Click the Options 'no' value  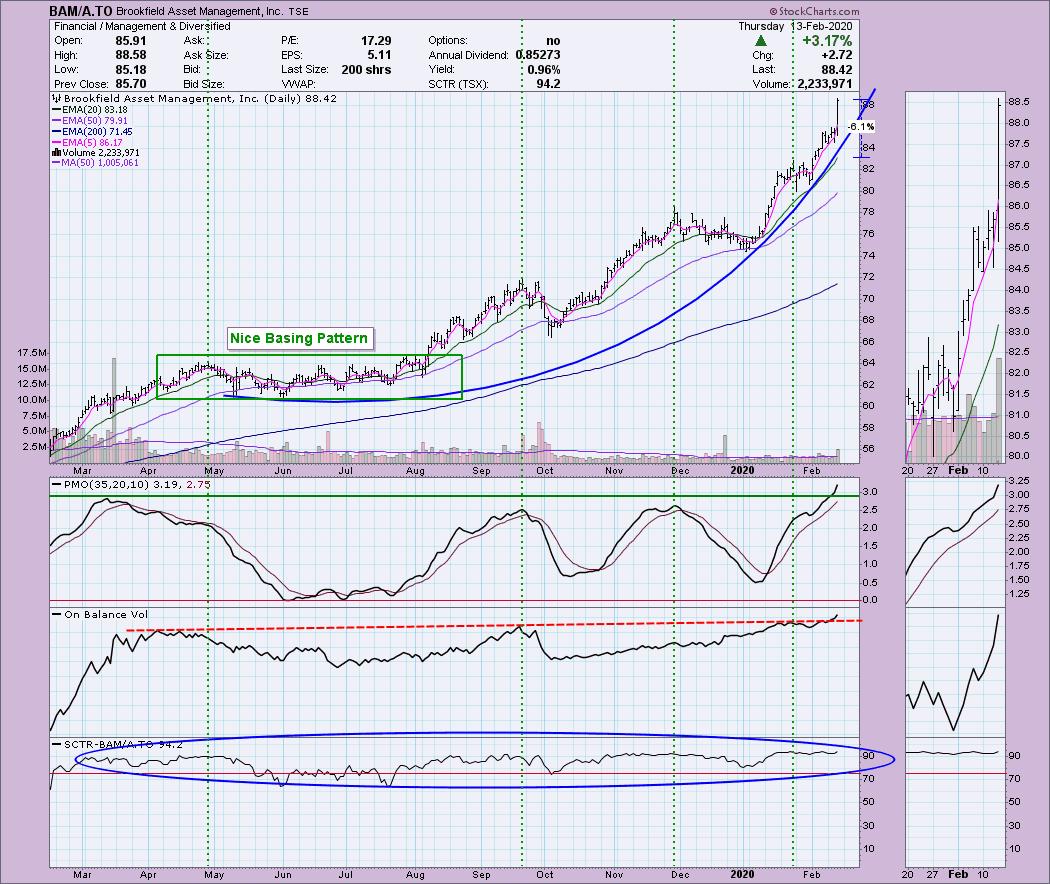click(x=553, y=41)
